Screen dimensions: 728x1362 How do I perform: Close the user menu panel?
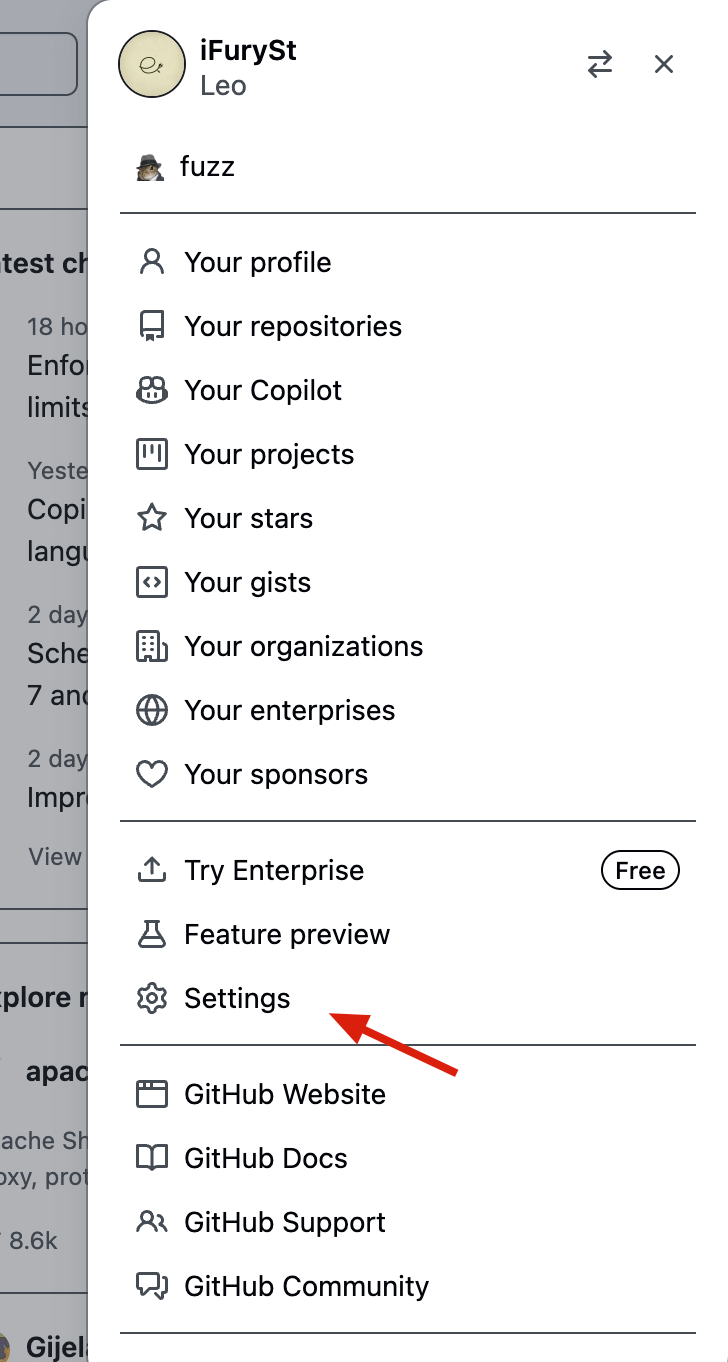tap(664, 65)
